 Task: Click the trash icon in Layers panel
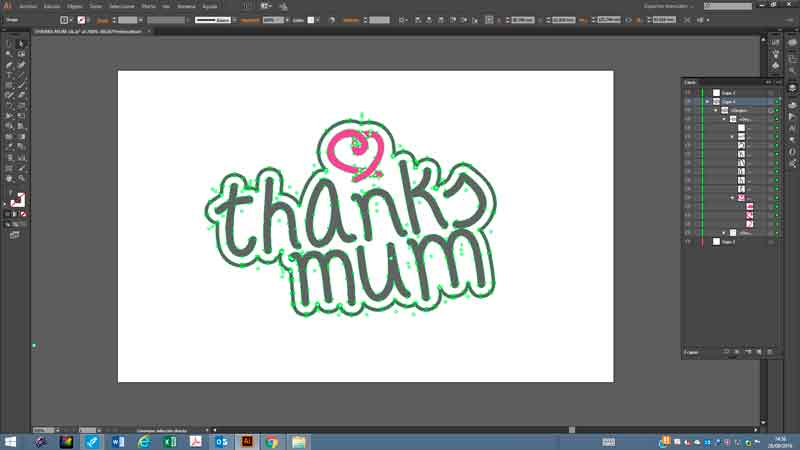(x=772, y=352)
